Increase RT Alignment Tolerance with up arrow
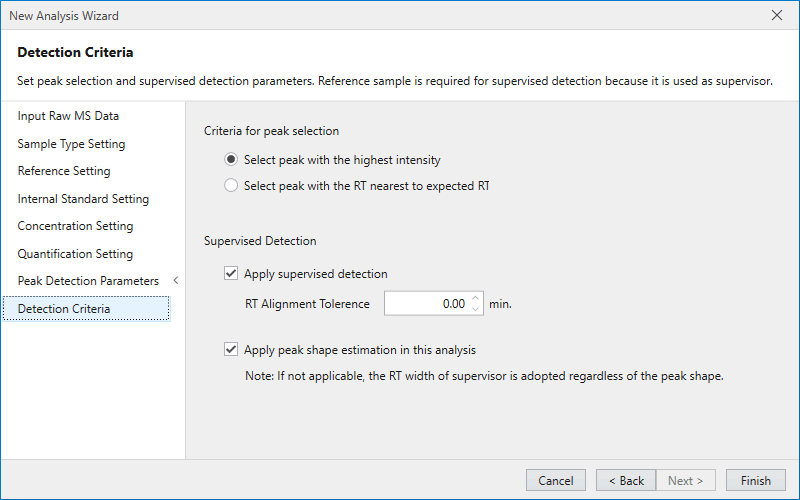 [x=475, y=298]
